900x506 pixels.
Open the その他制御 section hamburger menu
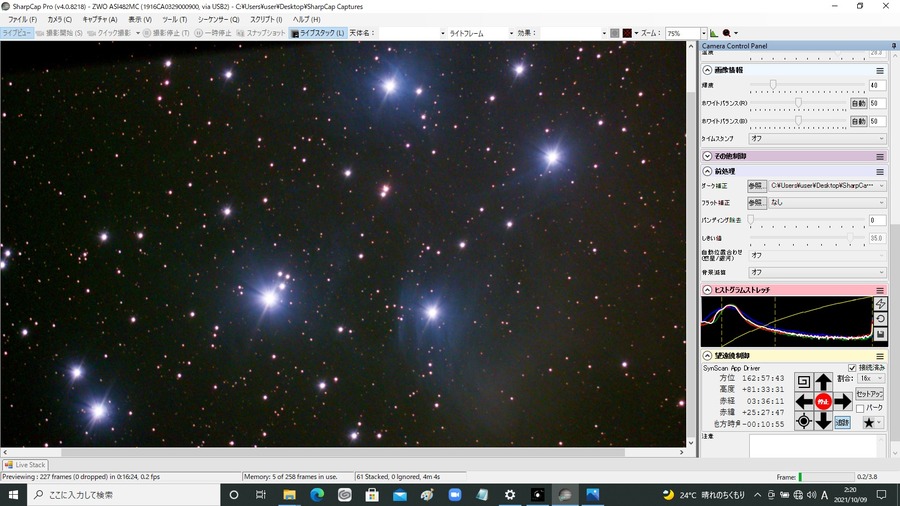[879, 157]
